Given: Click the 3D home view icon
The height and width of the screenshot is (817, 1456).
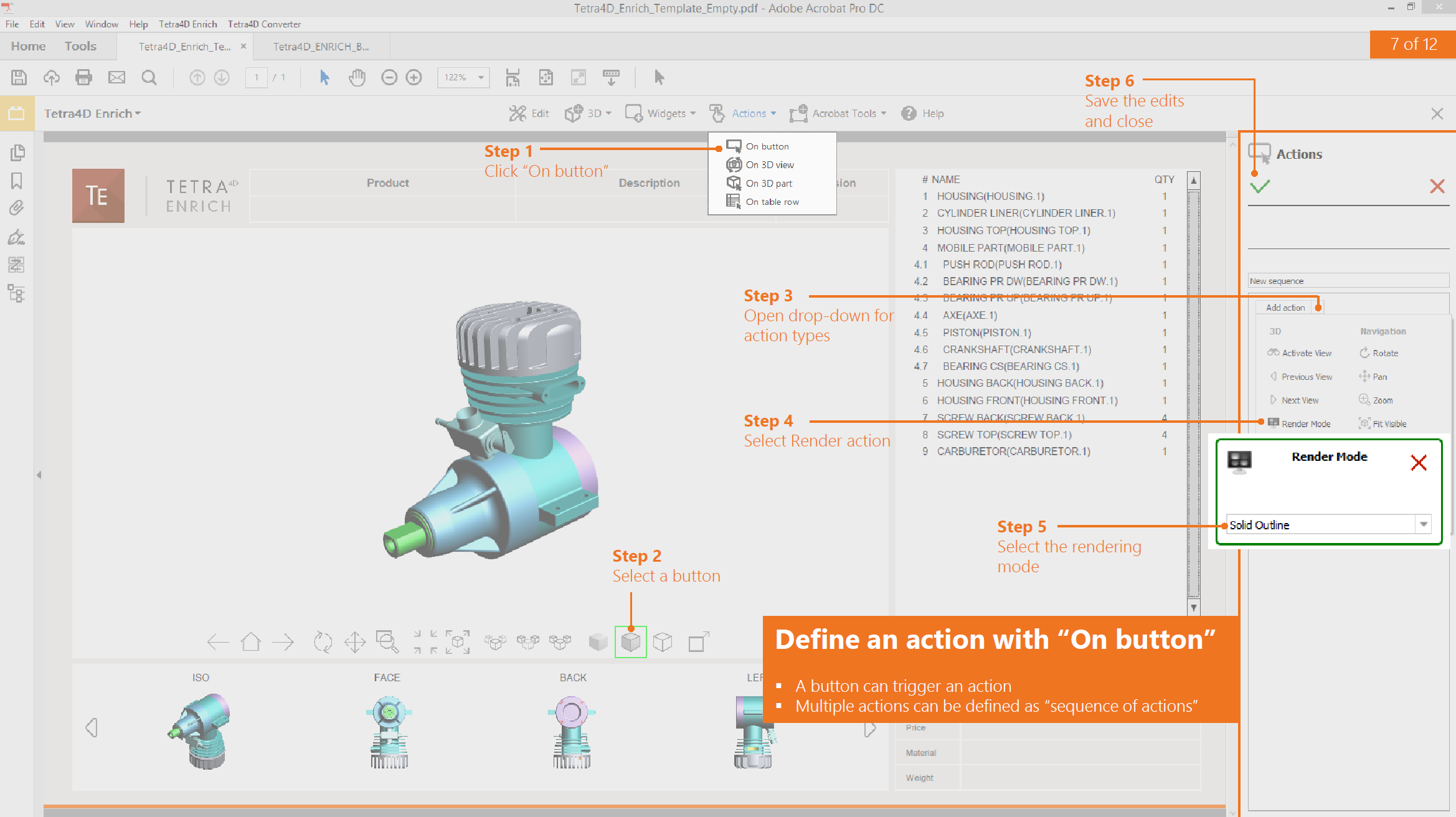Looking at the screenshot, I should 251,642.
